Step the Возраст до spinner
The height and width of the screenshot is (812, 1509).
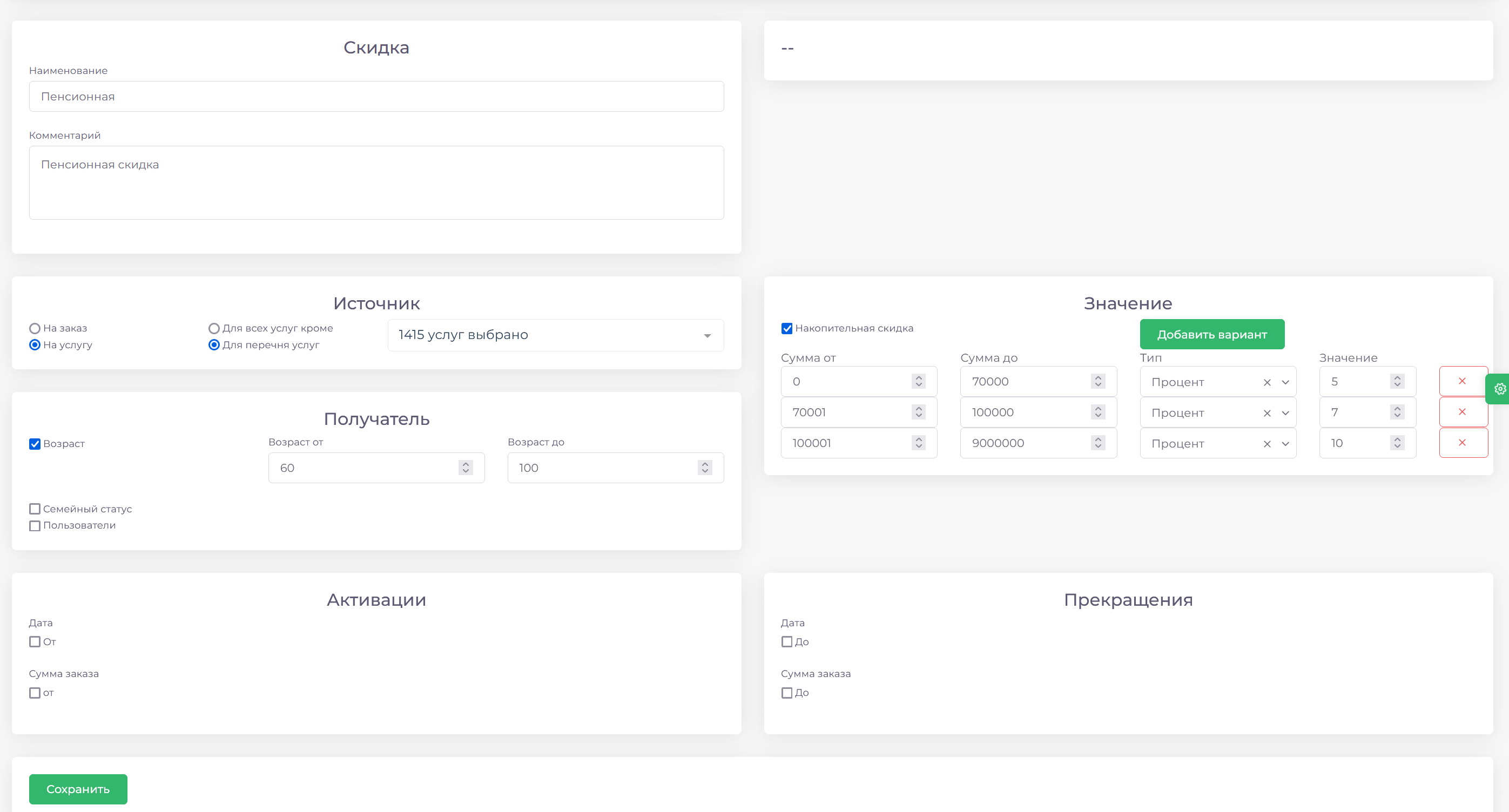705,467
